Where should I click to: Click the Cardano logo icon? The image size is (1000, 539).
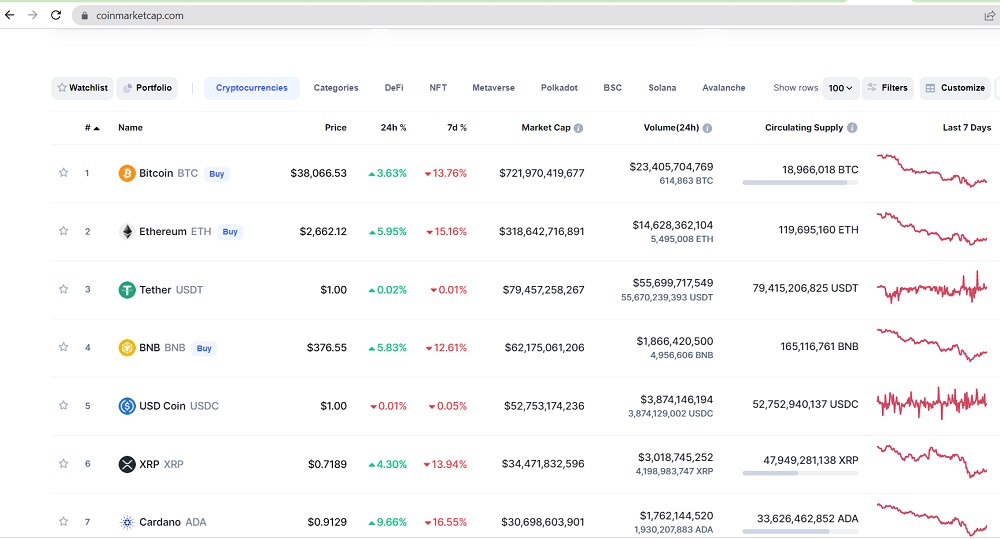coord(127,522)
